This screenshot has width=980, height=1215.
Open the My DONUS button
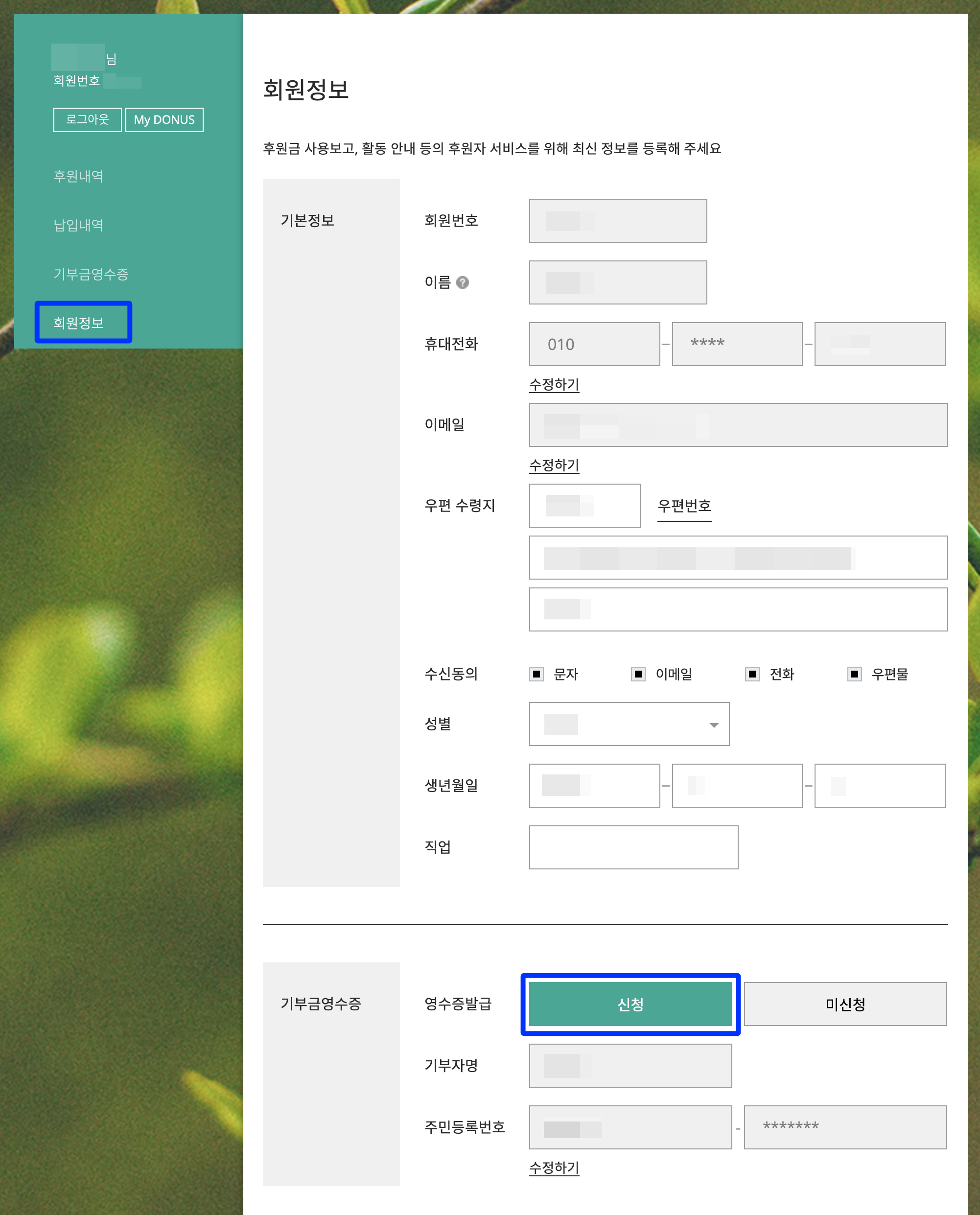coord(164,120)
